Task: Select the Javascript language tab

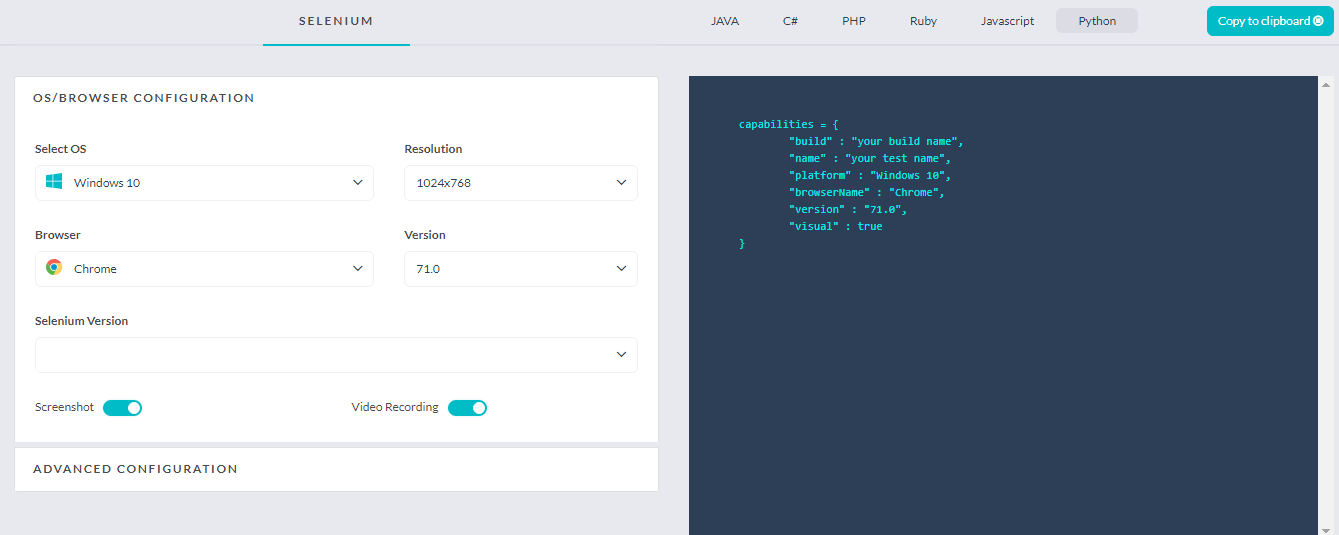Action: point(1007,21)
